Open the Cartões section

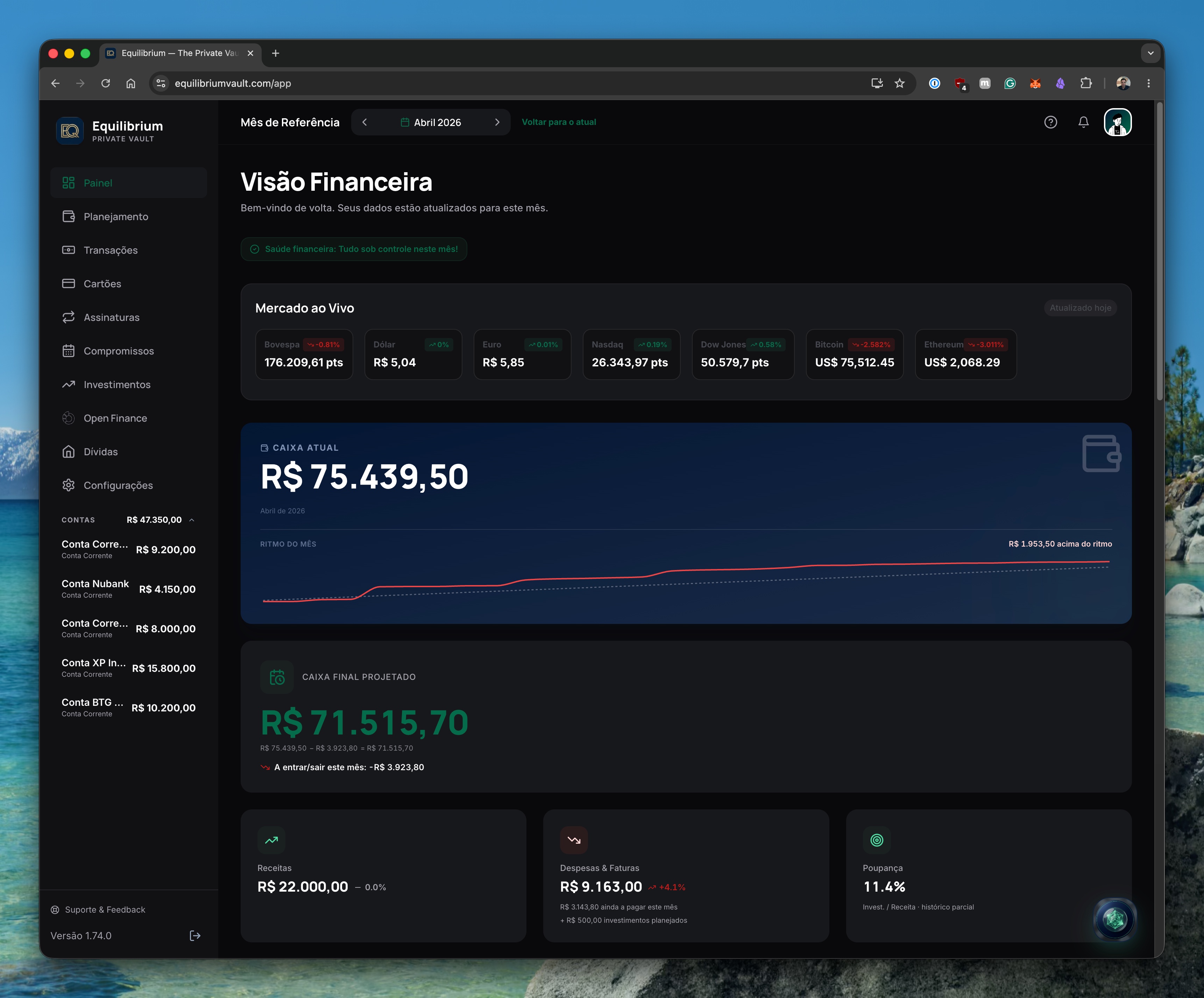(x=128, y=283)
